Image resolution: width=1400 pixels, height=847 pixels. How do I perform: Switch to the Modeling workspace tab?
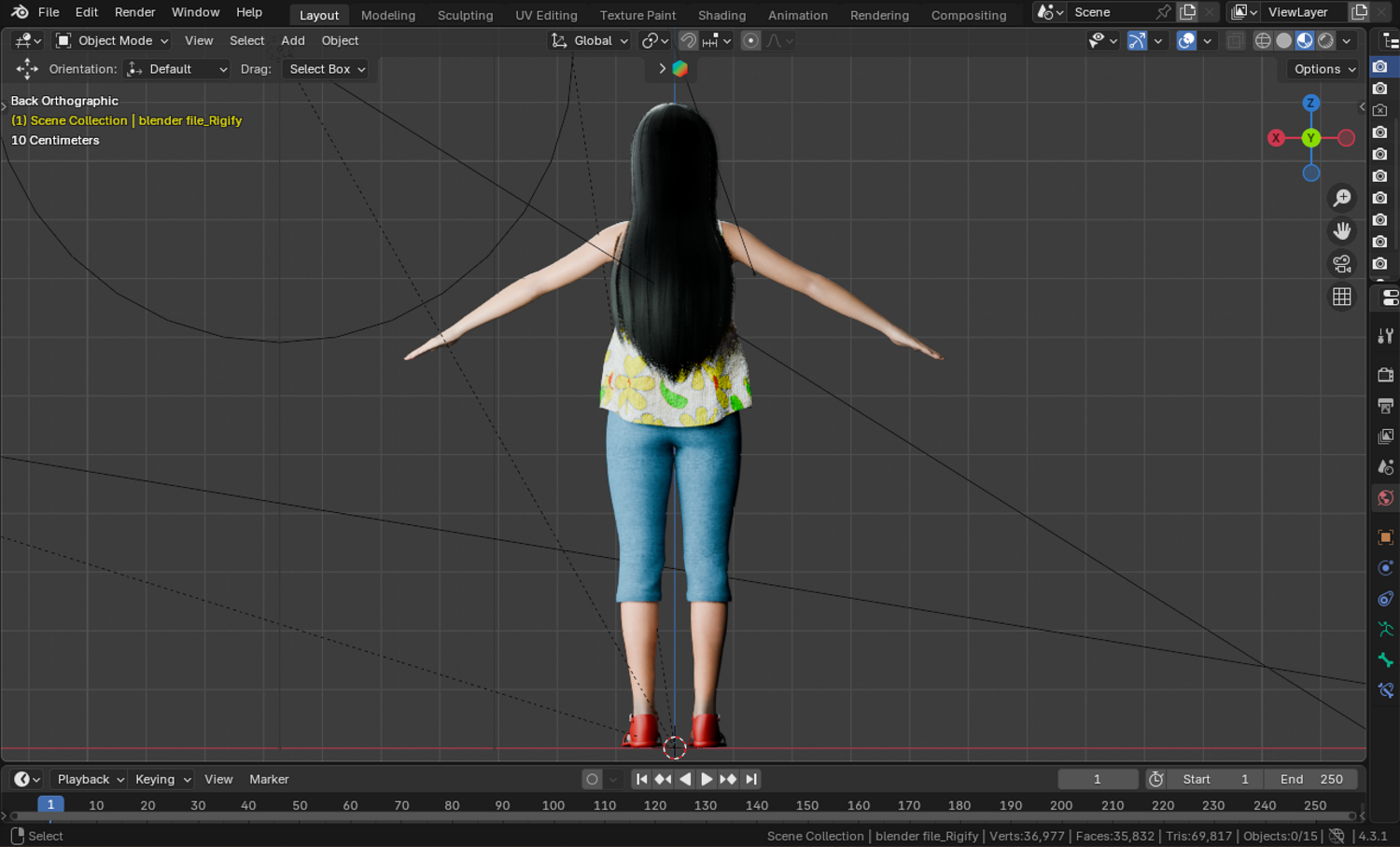click(388, 15)
